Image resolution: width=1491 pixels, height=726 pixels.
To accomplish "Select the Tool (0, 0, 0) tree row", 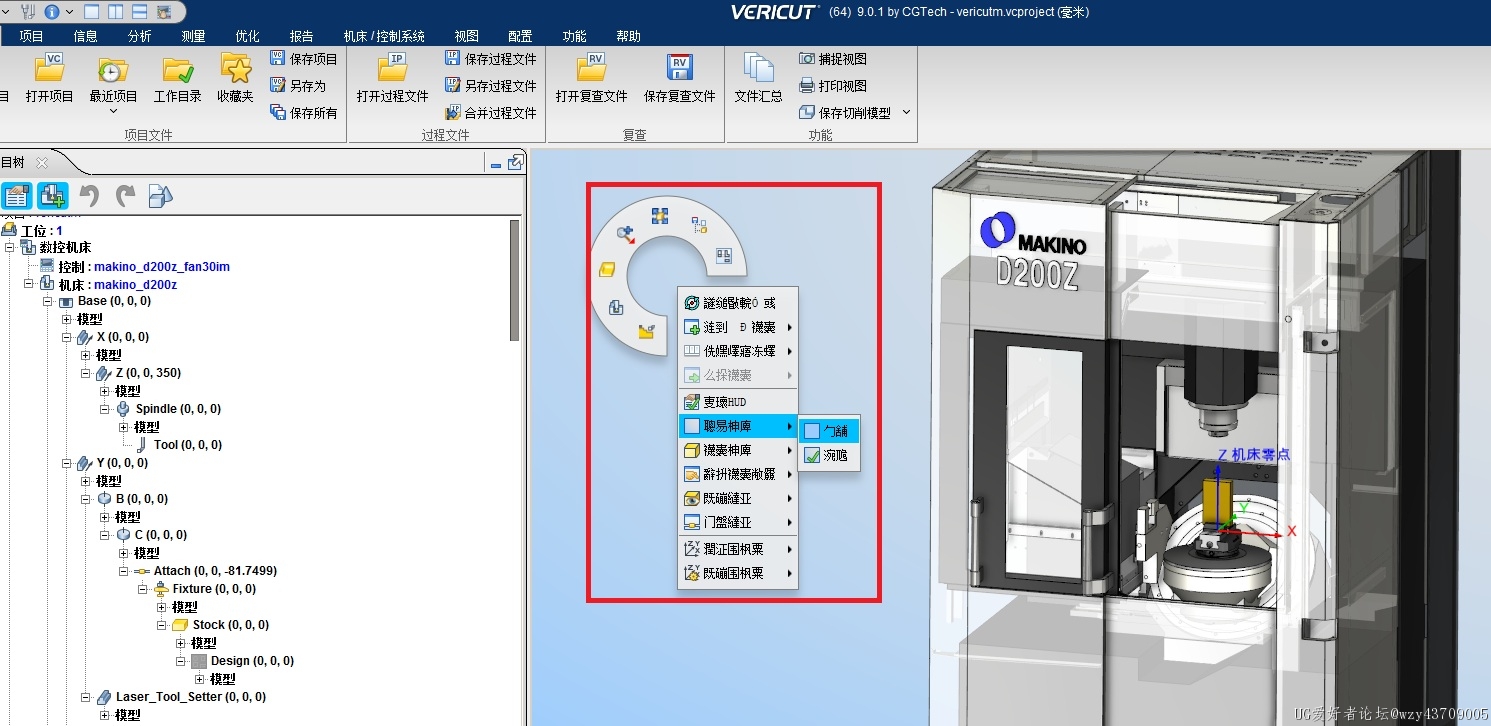I will click(x=178, y=445).
